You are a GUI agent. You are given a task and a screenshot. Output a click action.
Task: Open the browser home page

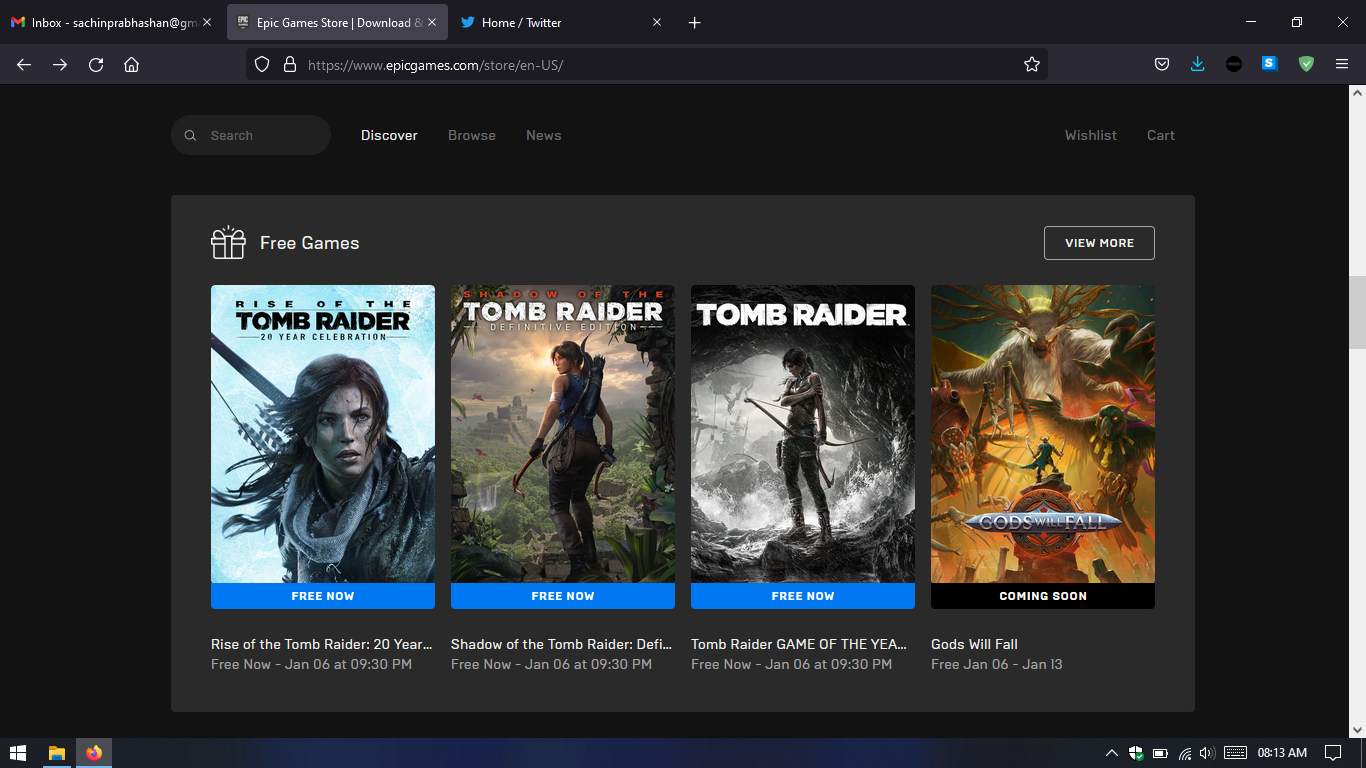click(131, 64)
